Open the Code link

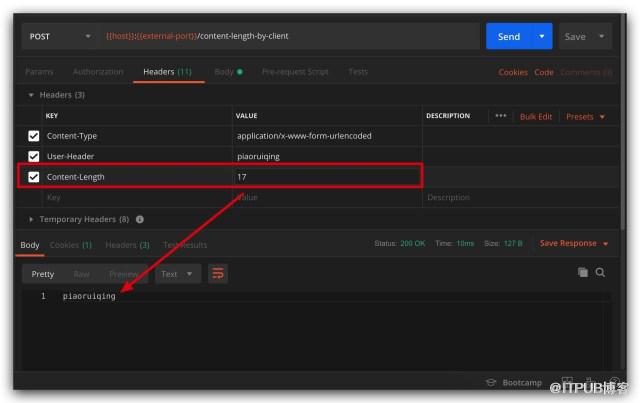(x=544, y=72)
